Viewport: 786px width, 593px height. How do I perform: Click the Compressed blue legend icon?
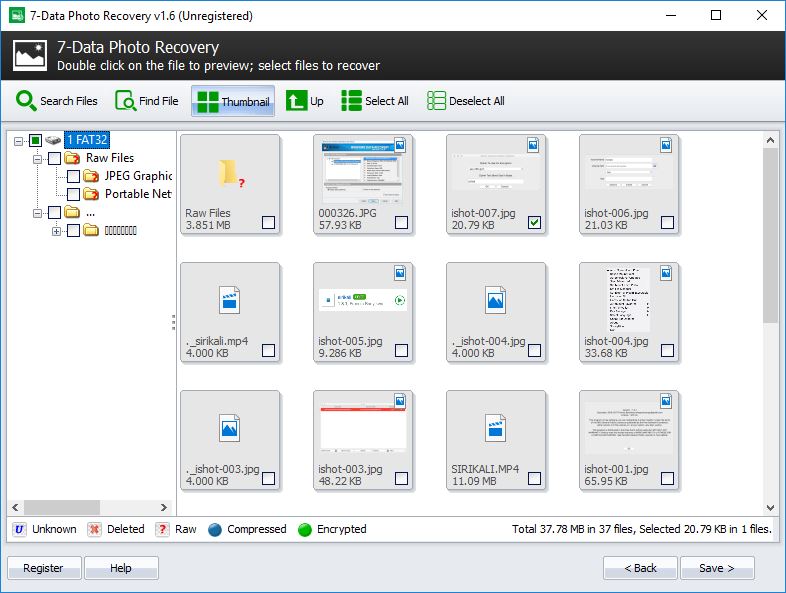[x=215, y=529]
